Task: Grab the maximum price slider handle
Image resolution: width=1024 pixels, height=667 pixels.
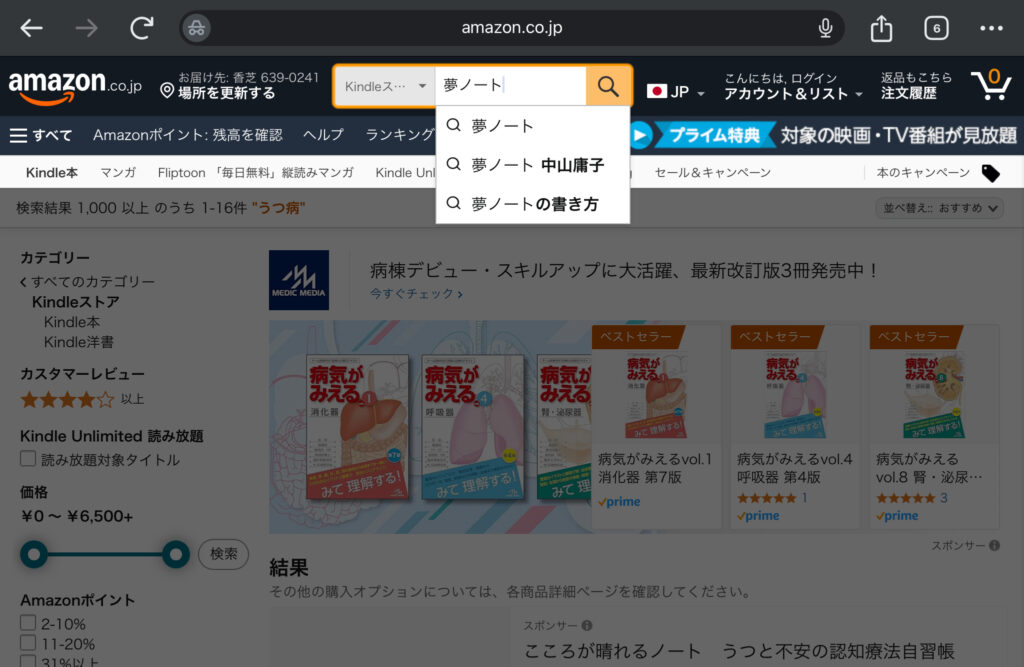Action: point(176,555)
